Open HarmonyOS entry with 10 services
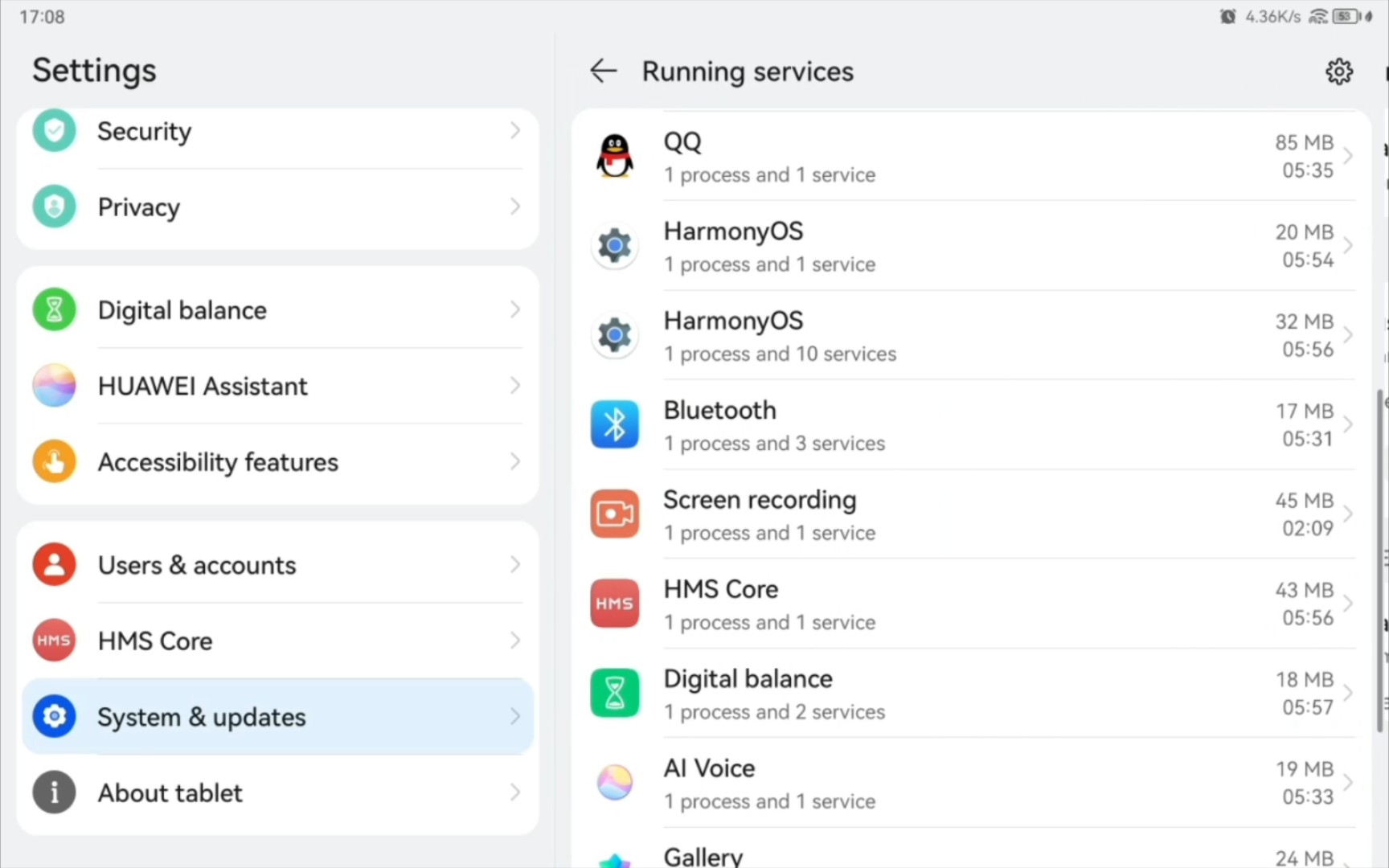Viewport: 1389px width, 868px height. (971, 334)
